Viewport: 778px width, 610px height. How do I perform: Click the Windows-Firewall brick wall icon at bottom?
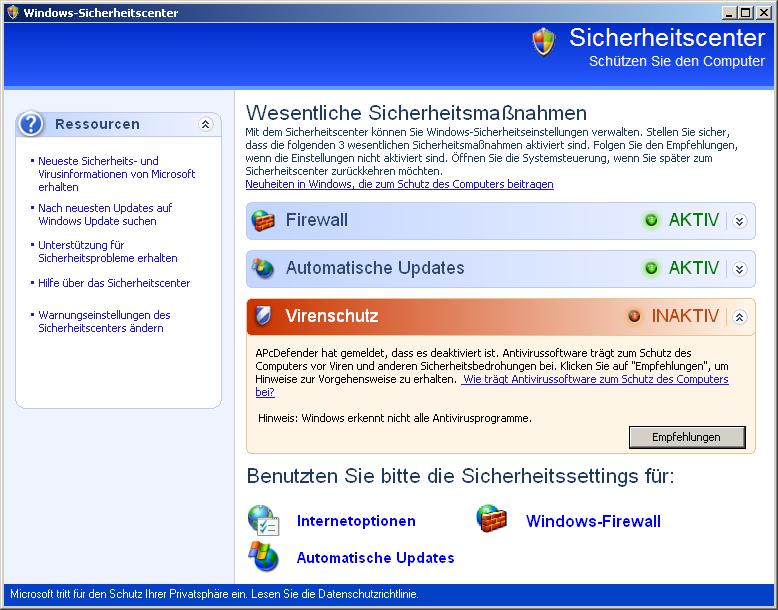pos(492,519)
